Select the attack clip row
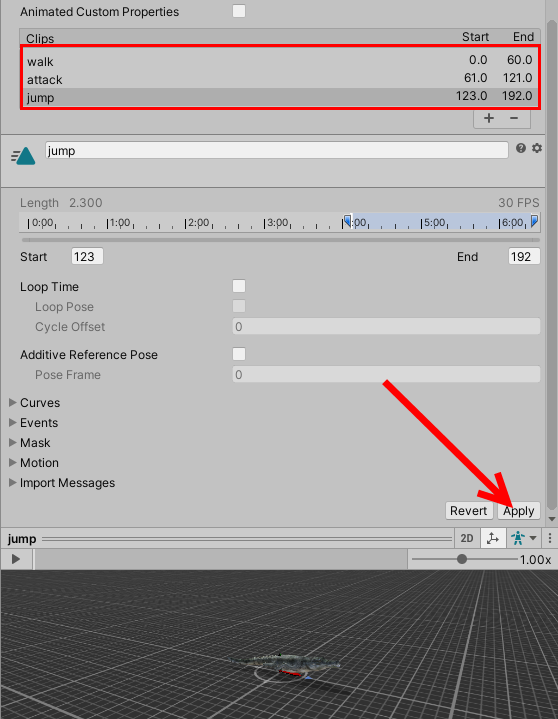The image size is (558, 719). 280,79
